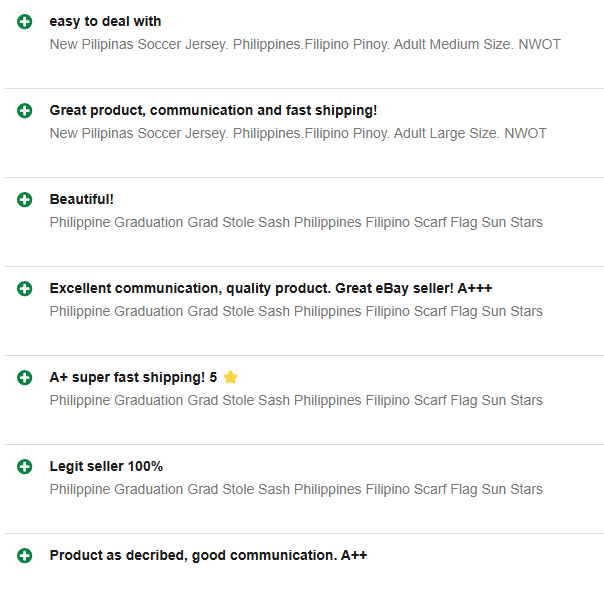Screen dimensions: 604x593
Task: Click the "Legit seller 100%" comment text
Action: (106, 467)
